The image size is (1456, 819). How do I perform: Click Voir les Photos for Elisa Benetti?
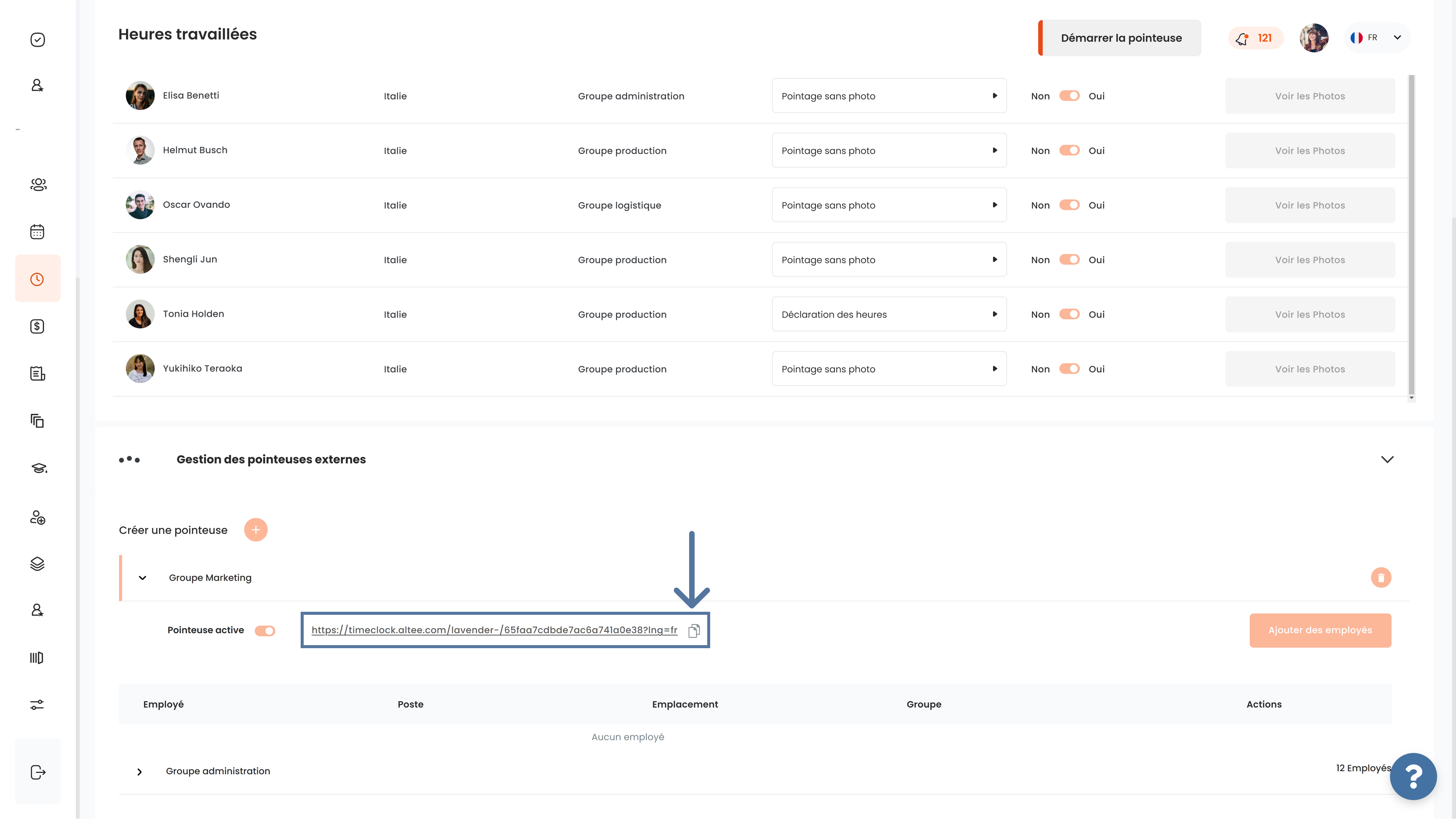(x=1310, y=96)
